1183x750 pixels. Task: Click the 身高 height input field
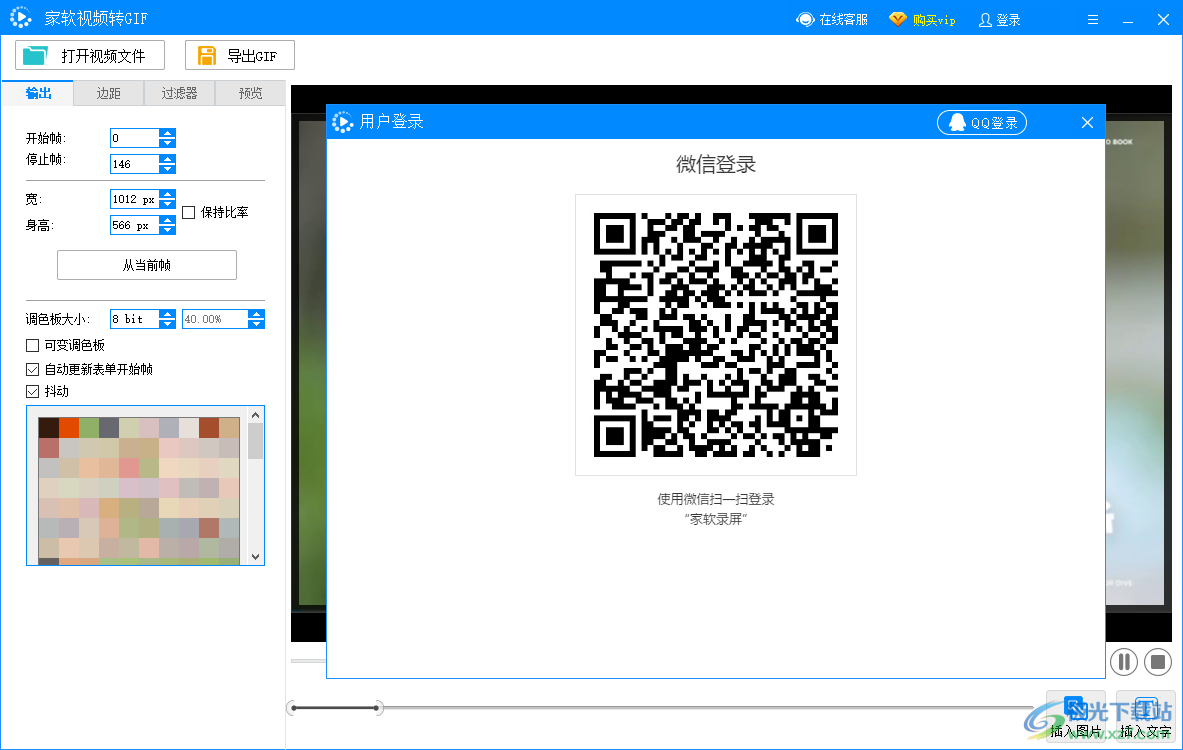(x=134, y=225)
